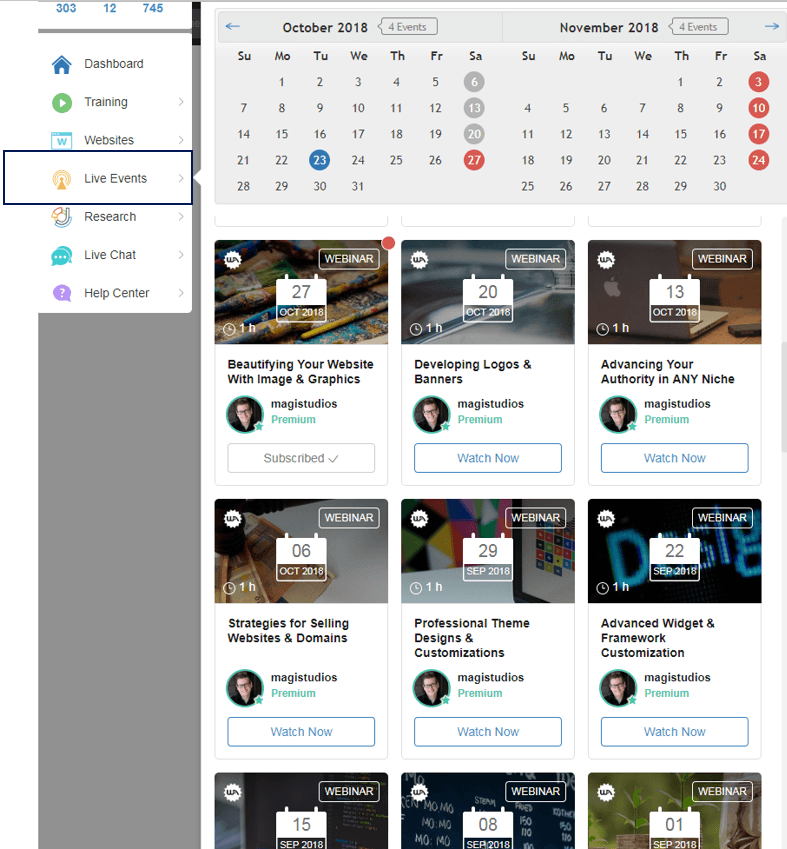This screenshot has width=787, height=849.
Task: Click WA badge on Professional Theme Designs card
Action: click(x=419, y=519)
